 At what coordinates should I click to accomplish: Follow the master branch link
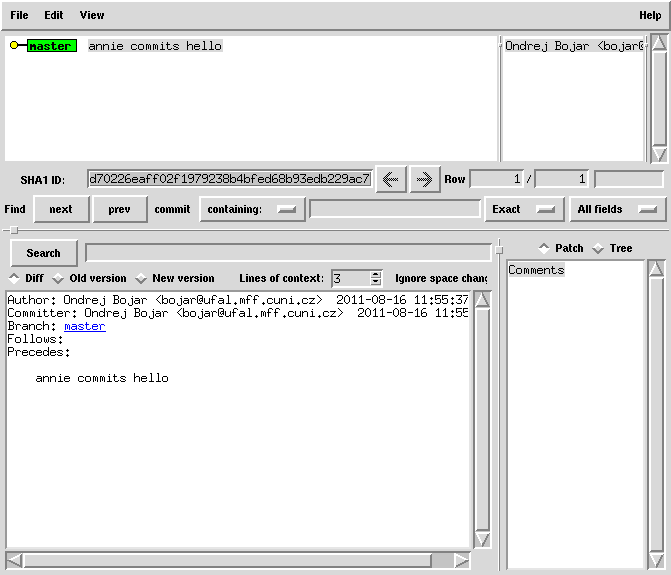pyautogui.click(x=84, y=326)
